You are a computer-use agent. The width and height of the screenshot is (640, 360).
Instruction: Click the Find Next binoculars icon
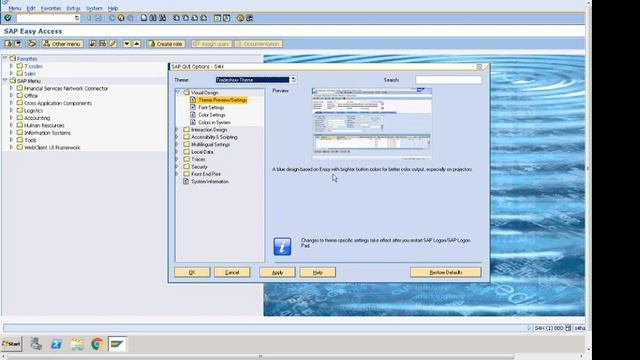click(x=162, y=18)
